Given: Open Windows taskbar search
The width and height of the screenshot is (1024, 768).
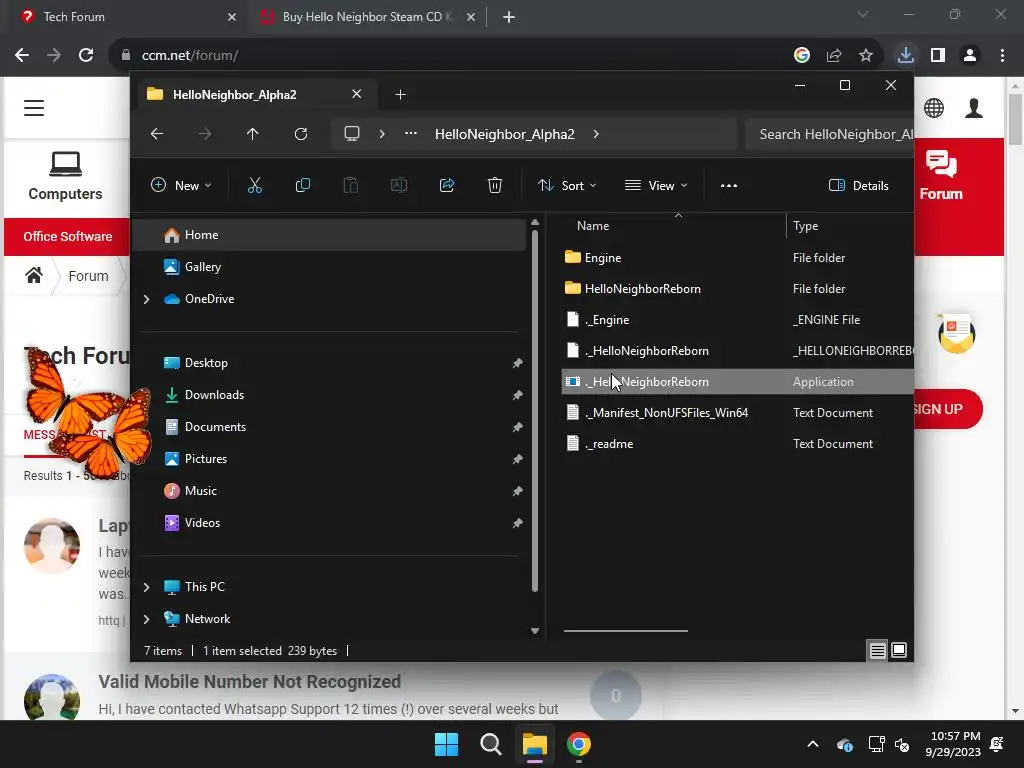Looking at the screenshot, I should pyautogui.click(x=490, y=744).
